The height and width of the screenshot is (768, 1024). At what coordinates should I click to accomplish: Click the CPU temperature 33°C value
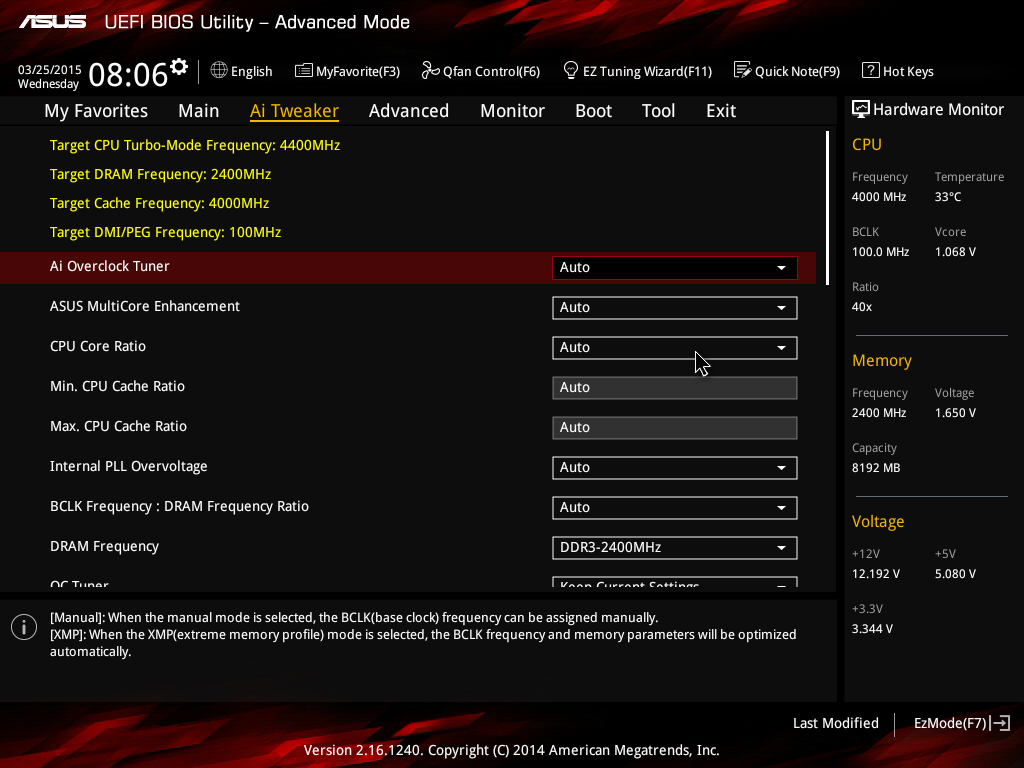point(948,197)
